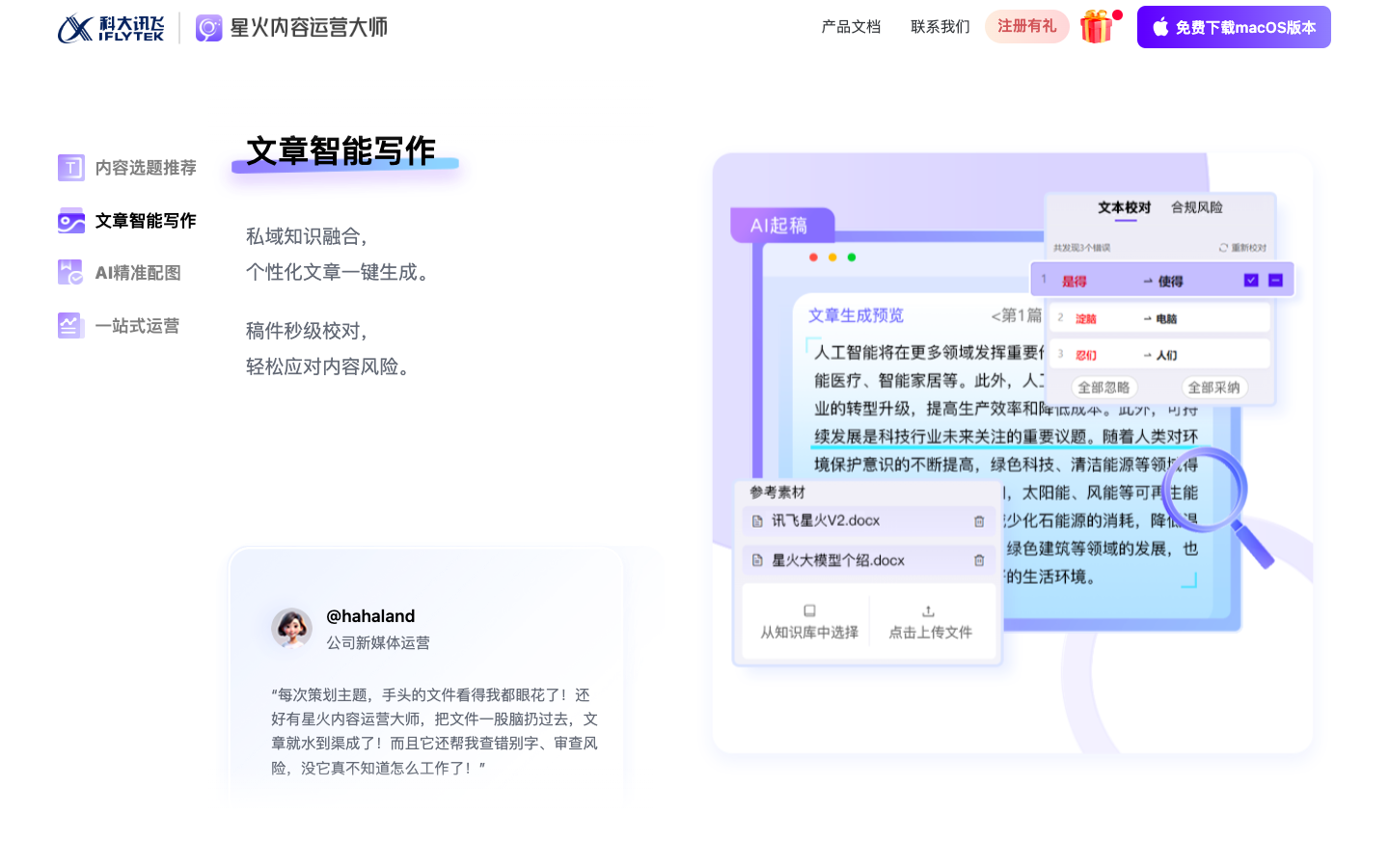Click the 文章智能写作 heading

(340, 151)
